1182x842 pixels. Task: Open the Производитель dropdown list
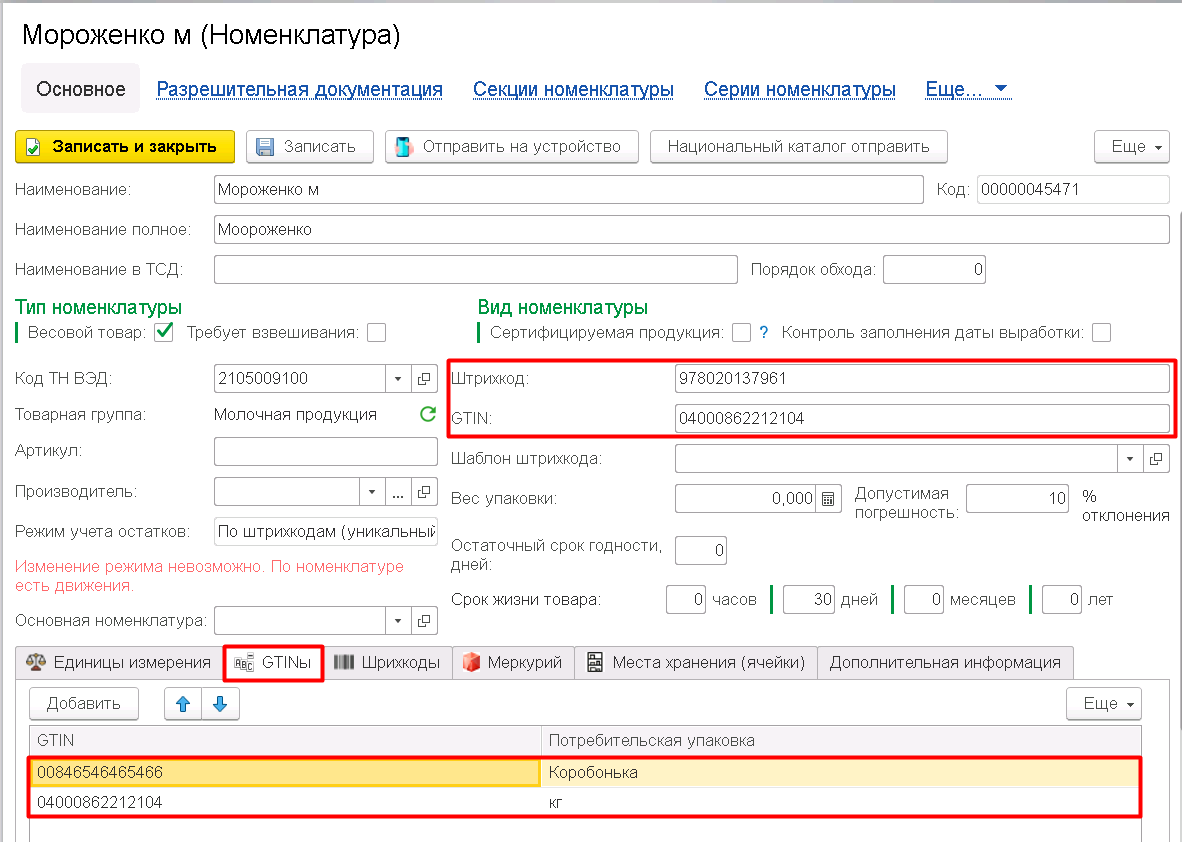pos(372,492)
